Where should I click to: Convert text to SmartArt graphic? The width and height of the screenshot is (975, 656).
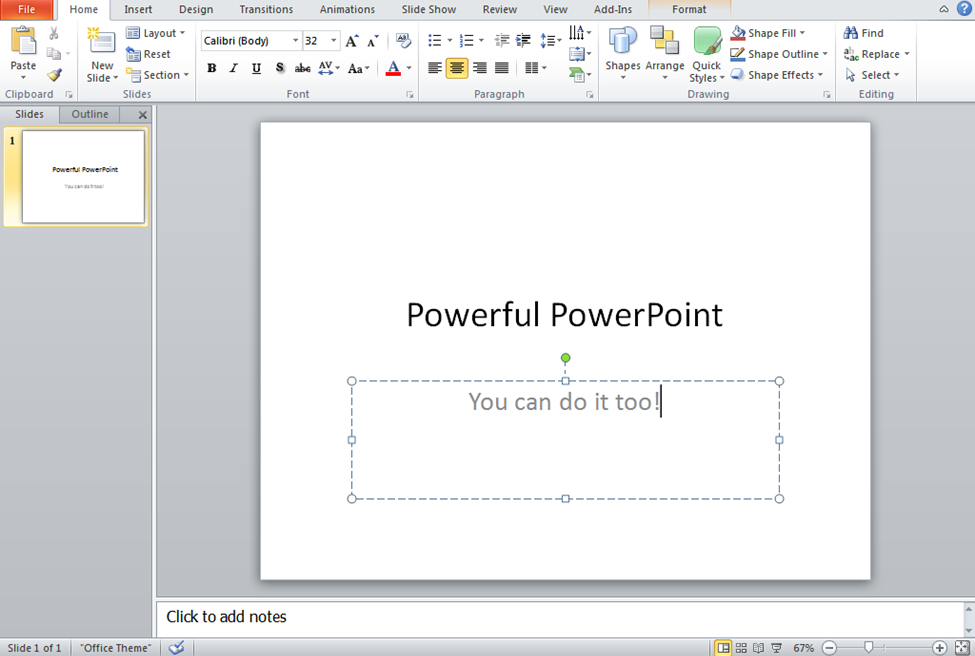[x=580, y=75]
